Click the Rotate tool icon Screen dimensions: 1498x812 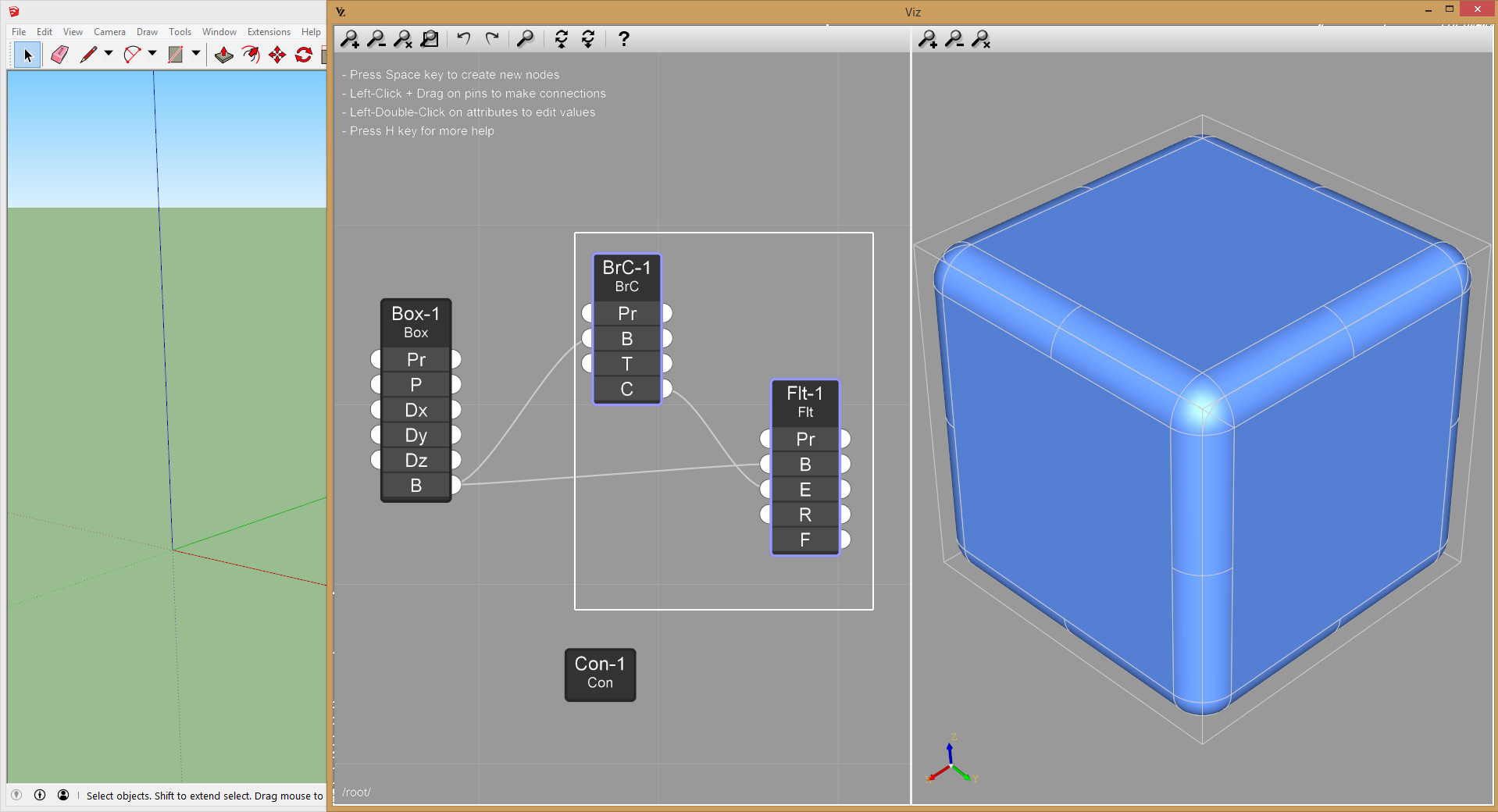pos(304,55)
